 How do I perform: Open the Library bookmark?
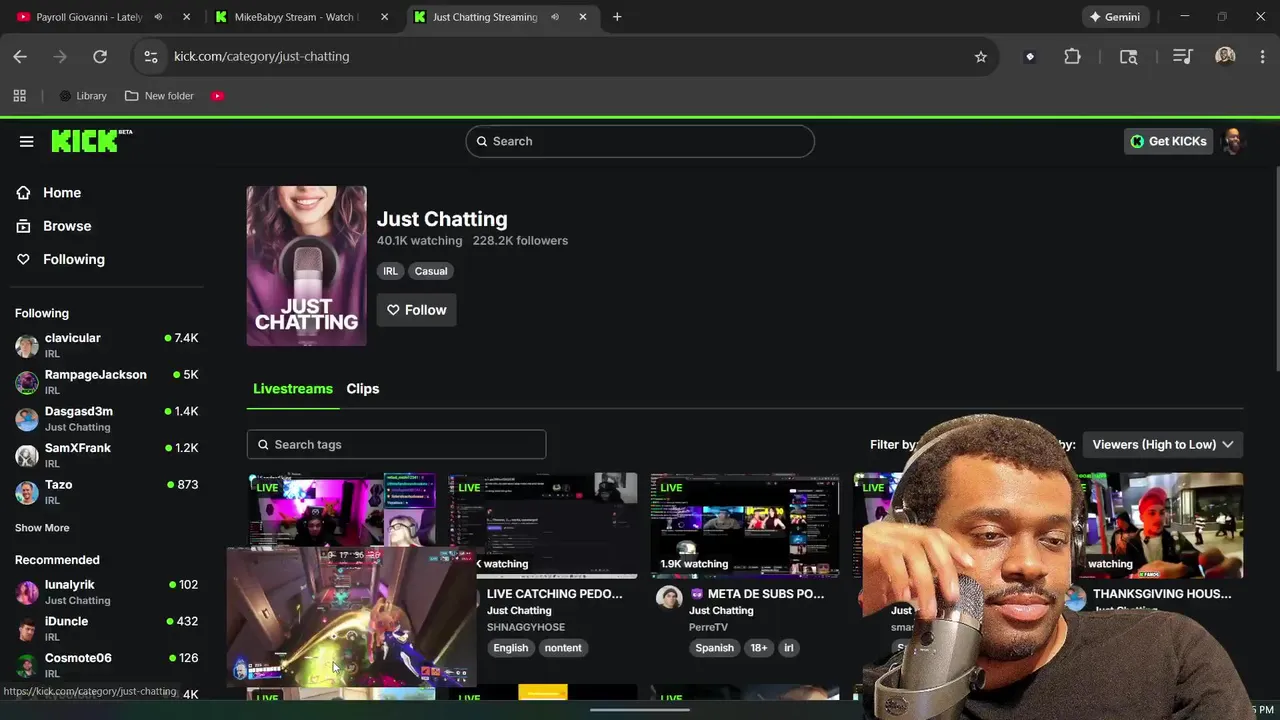[x=82, y=96]
